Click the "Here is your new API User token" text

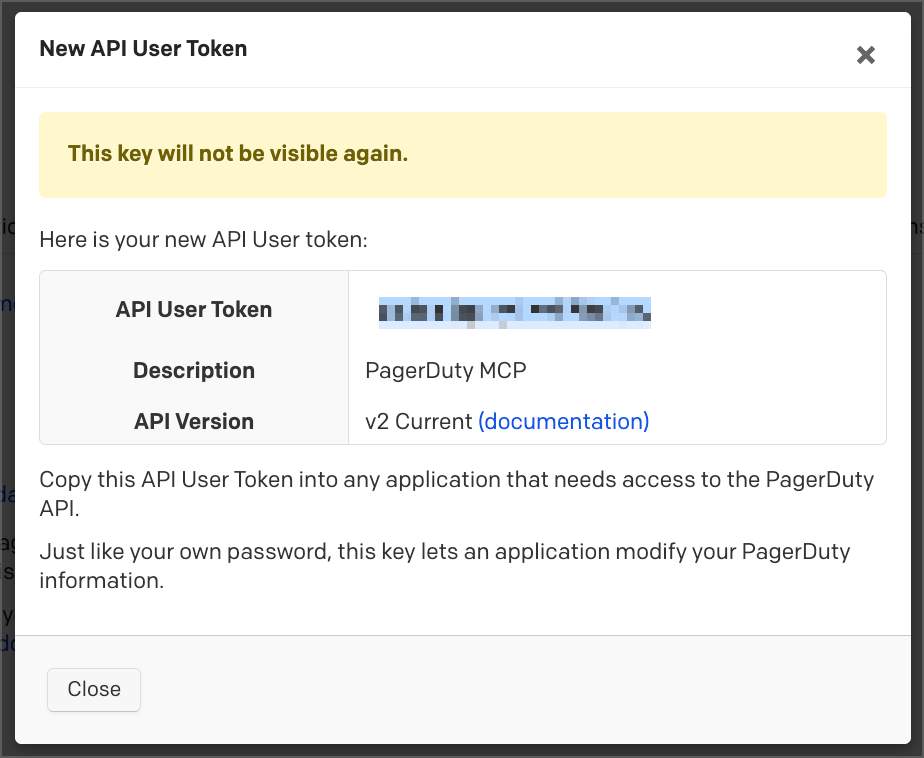203,240
